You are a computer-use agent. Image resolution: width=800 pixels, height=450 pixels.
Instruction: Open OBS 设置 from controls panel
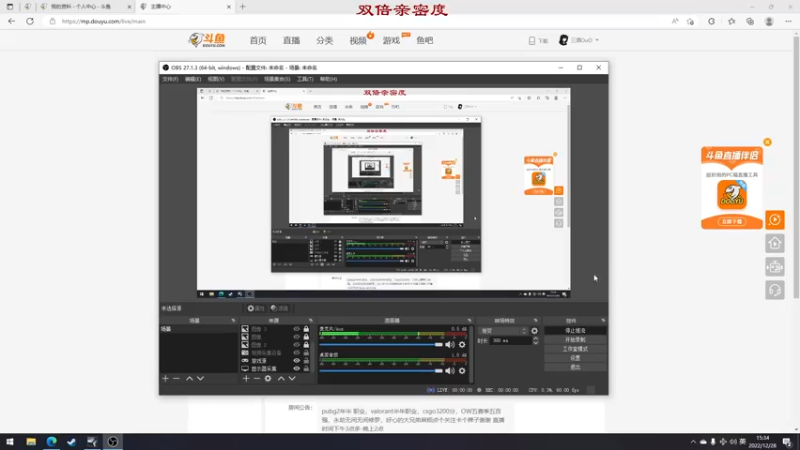[x=575, y=358]
